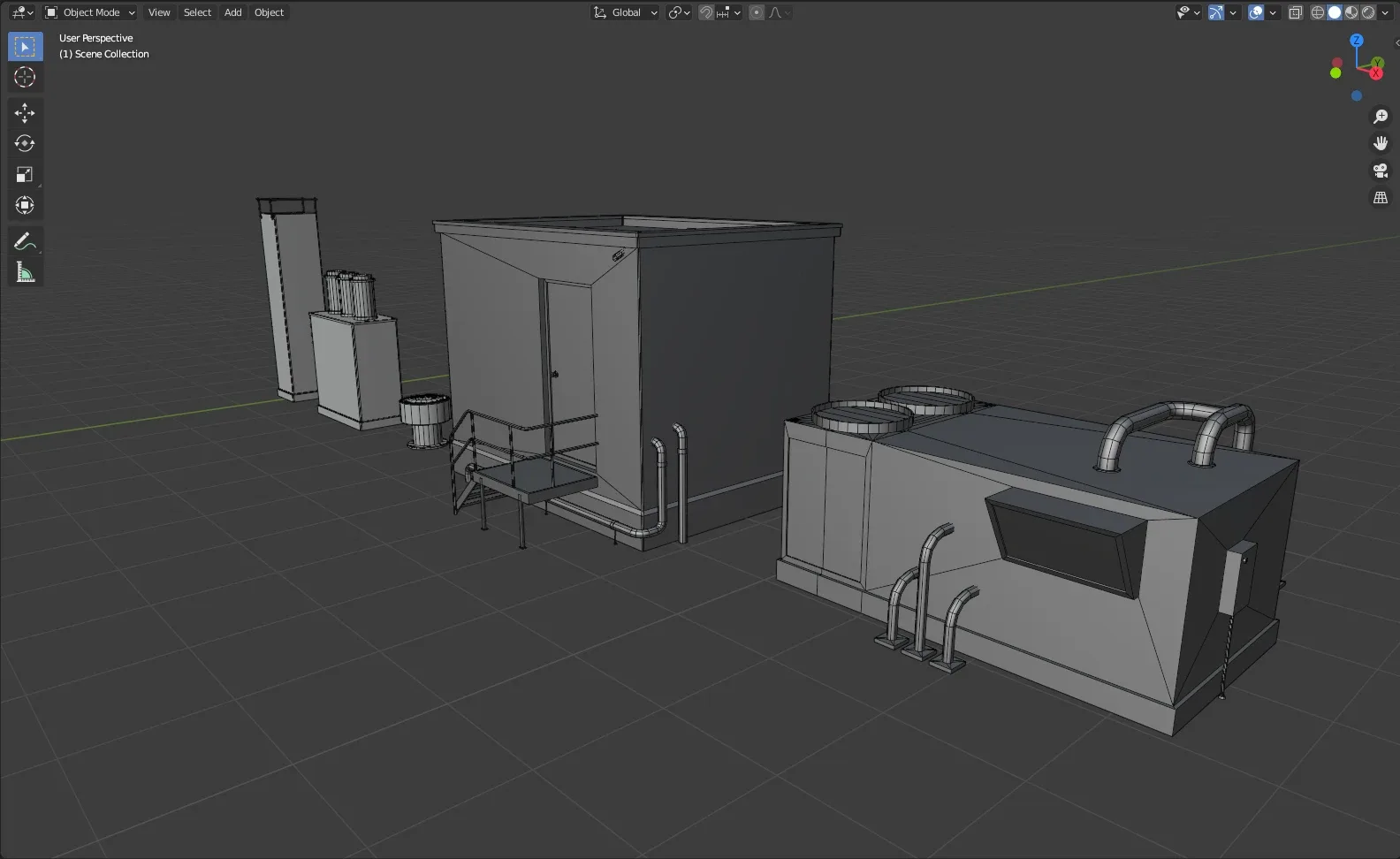Open the Object Mode dropdown
The height and width of the screenshot is (859, 1400).
(90, 12)
